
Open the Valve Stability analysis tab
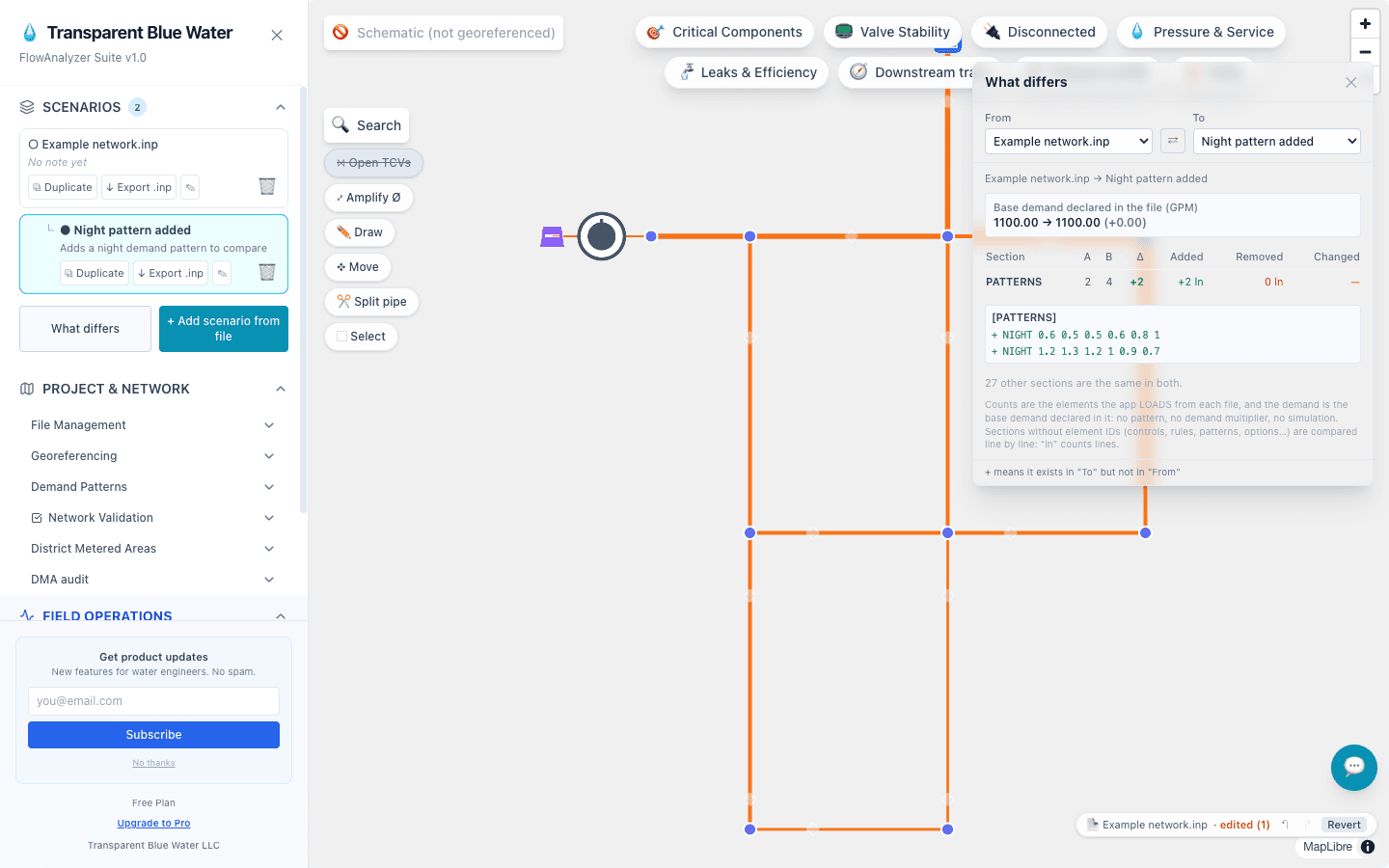coord(892,32)
